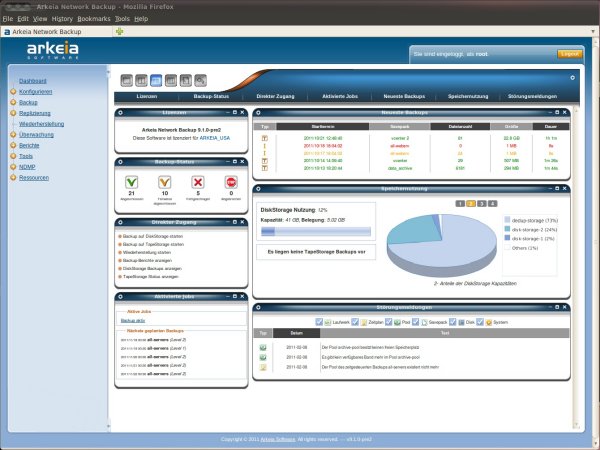Expand the Replizierung sidebar bullet
Viewport: 600px width, 450px height.
click(x=13, y=113)
